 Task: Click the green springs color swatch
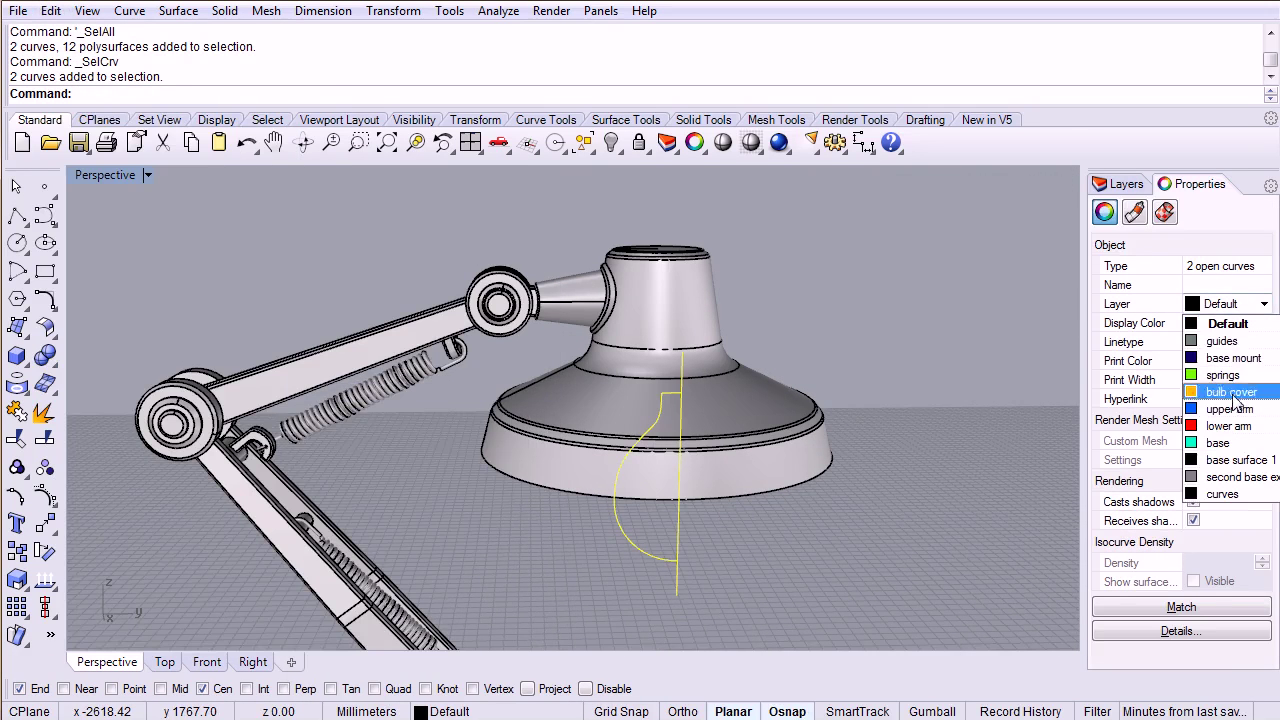point(1191,375)
